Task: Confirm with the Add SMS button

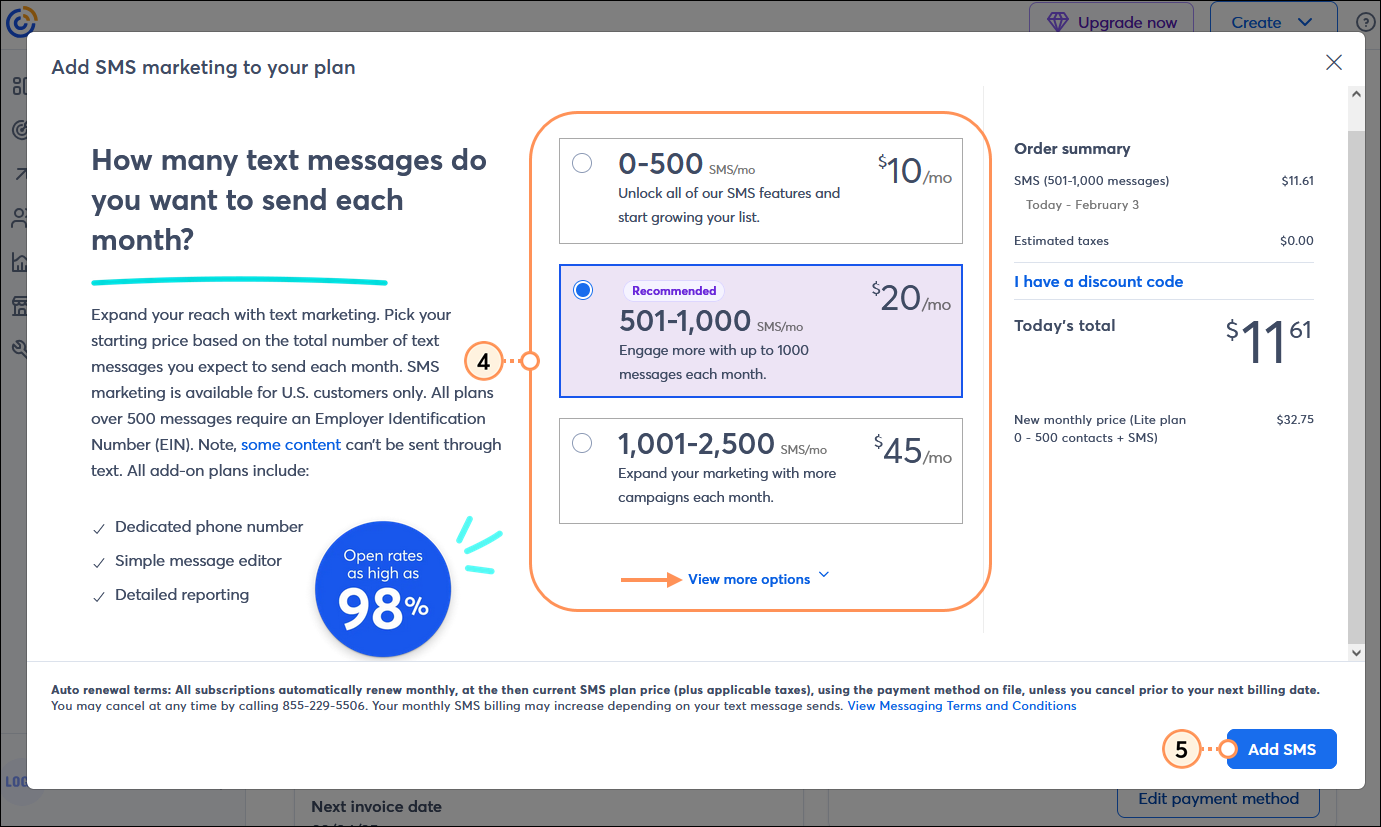Action: tap(1282, 749)
